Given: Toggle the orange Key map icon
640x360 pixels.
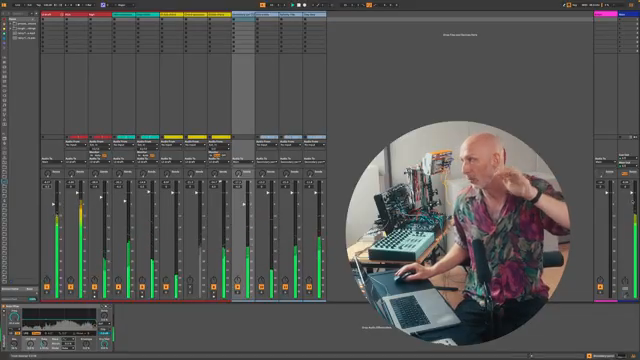Looking at the screenshot, I should click(x=569, y=5).
